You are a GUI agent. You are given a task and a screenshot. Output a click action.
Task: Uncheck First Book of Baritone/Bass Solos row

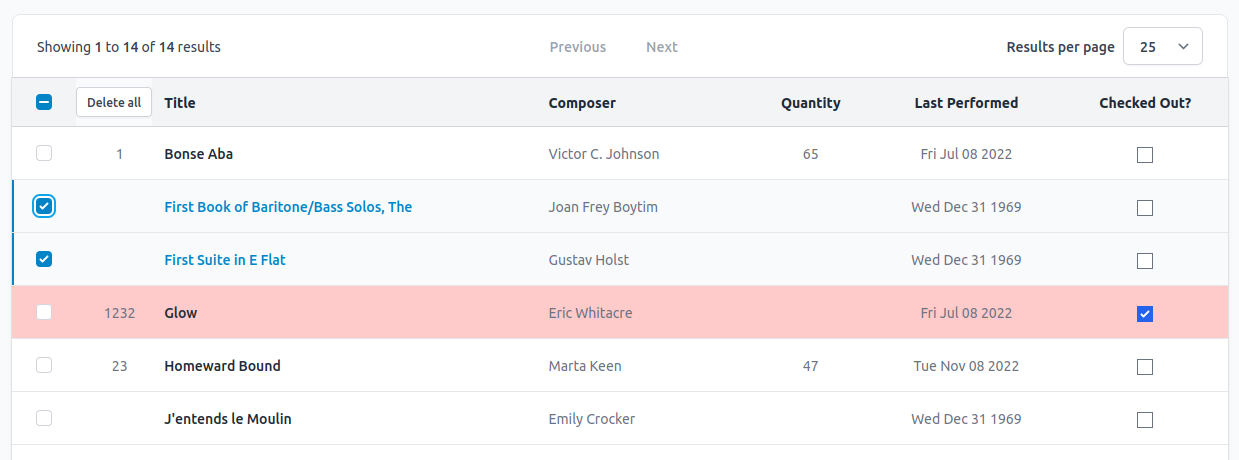tap(44, 206)
